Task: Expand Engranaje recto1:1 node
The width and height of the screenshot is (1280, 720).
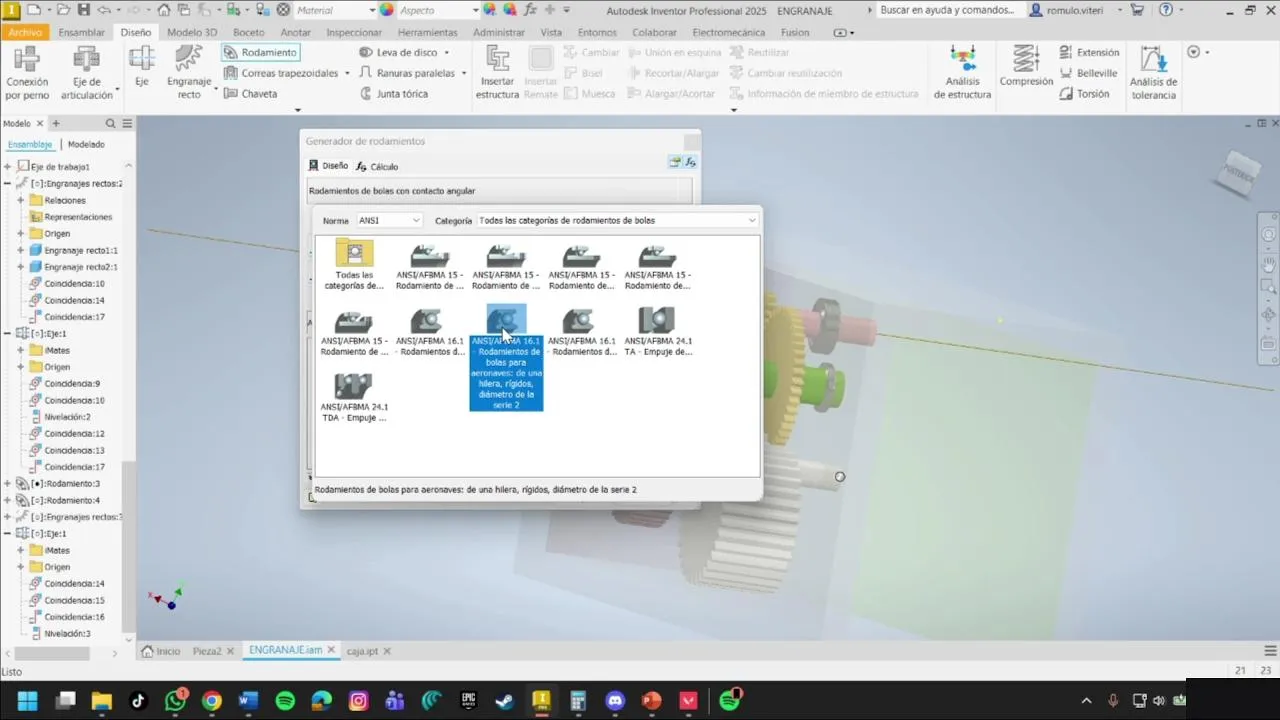Action: tap(20, 250)
